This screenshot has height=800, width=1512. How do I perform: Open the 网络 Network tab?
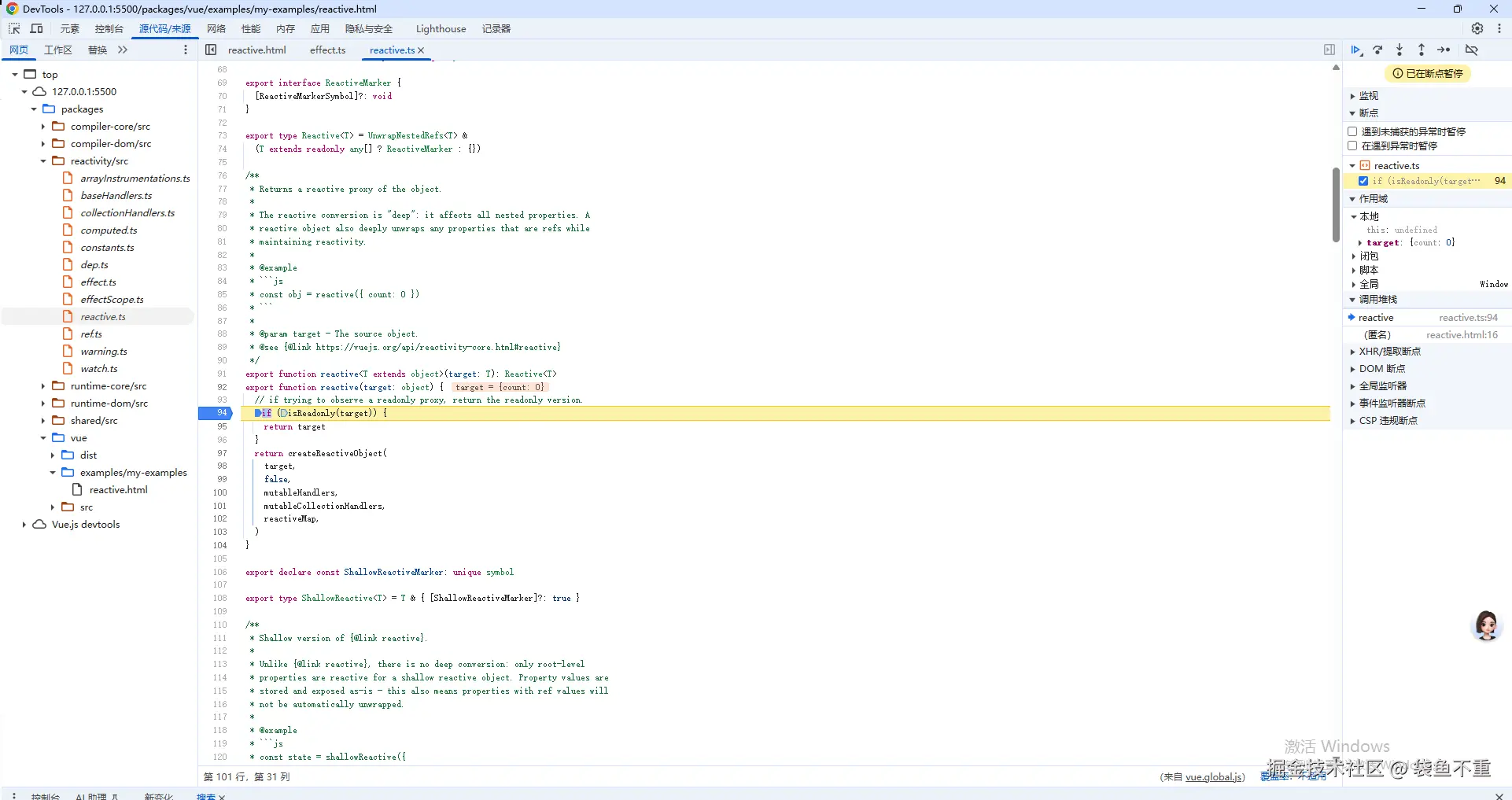[x=216, y=29]
